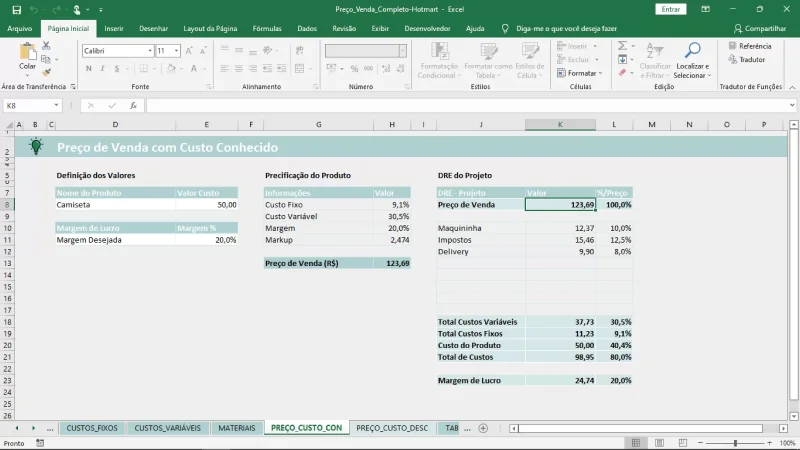Click the Compartilhar button
This screenshot has width=800, height=450.
coord(759,29)
